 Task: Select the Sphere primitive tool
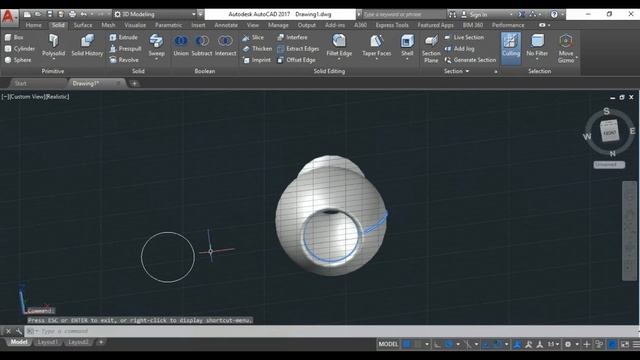18,60
